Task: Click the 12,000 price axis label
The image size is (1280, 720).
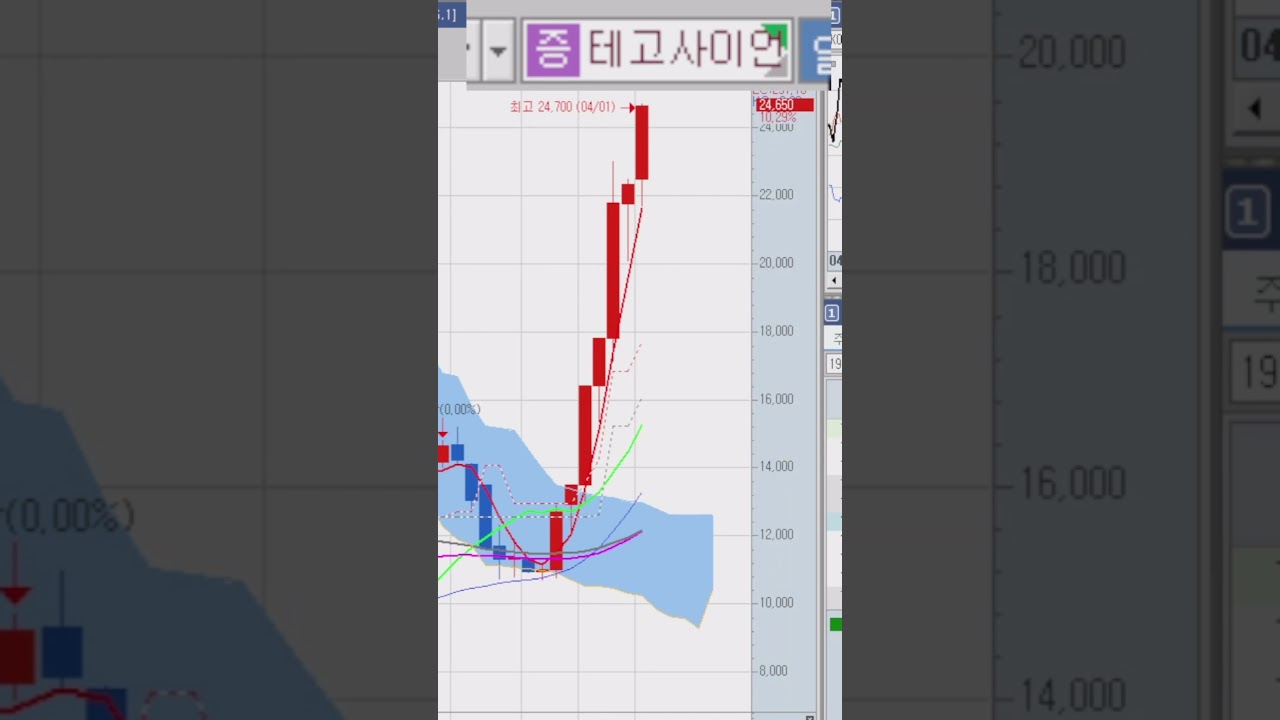Action: [776, 534]
